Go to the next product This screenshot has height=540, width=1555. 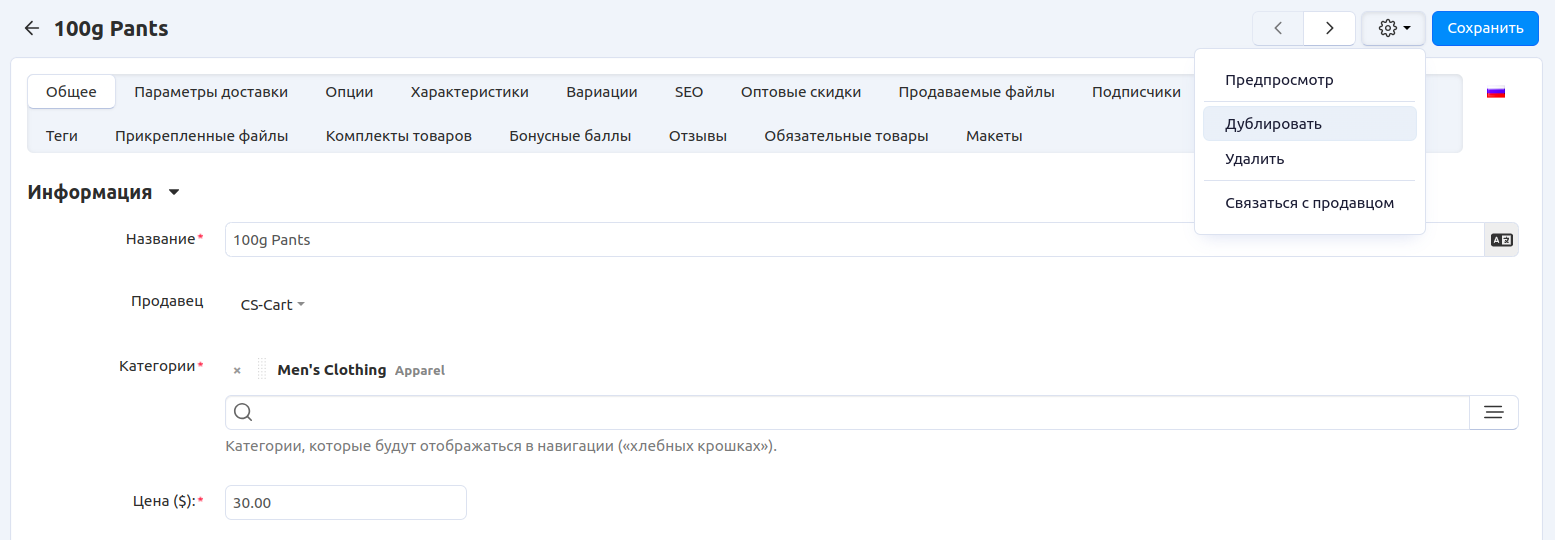pyautogui.click(x=1329, y=28)
